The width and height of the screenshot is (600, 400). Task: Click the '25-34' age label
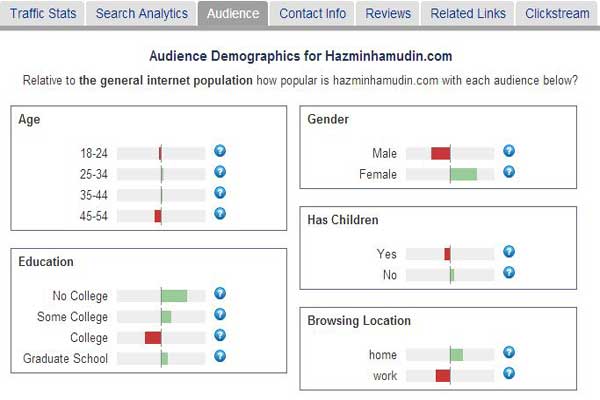point(94,175)
